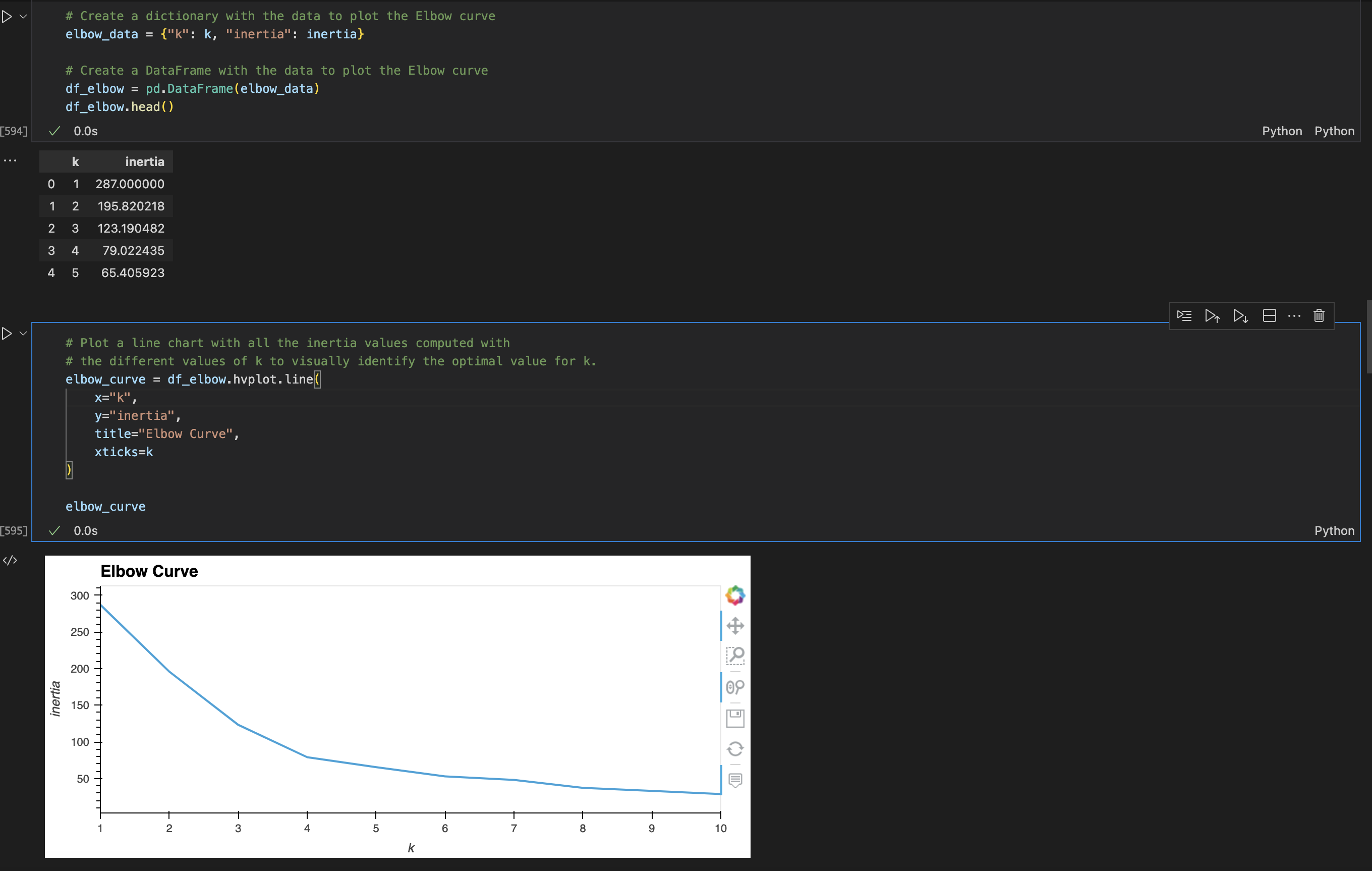1372x871 pixels.
Task: Open the chevron next to the second cell's run button
Action: point(23,334)
